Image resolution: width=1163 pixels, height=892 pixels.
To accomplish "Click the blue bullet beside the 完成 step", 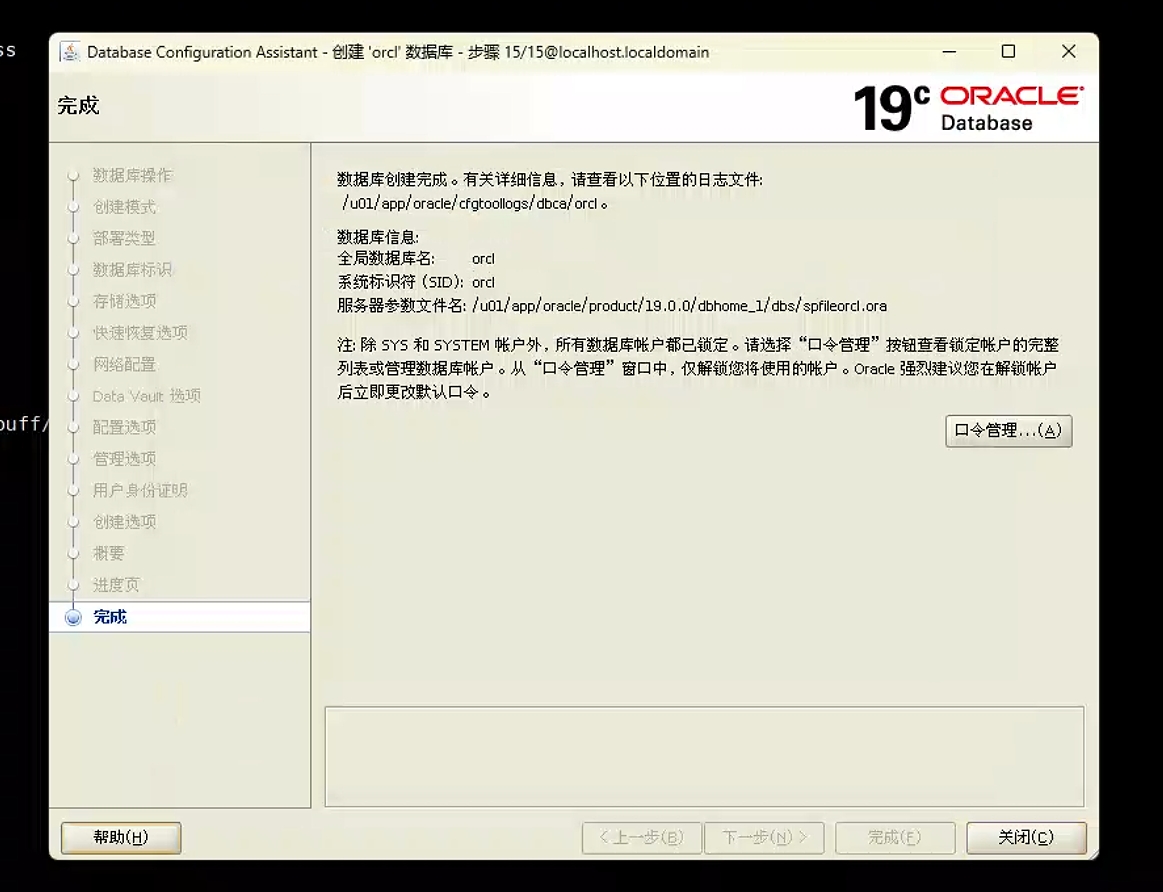I will 73,617.
